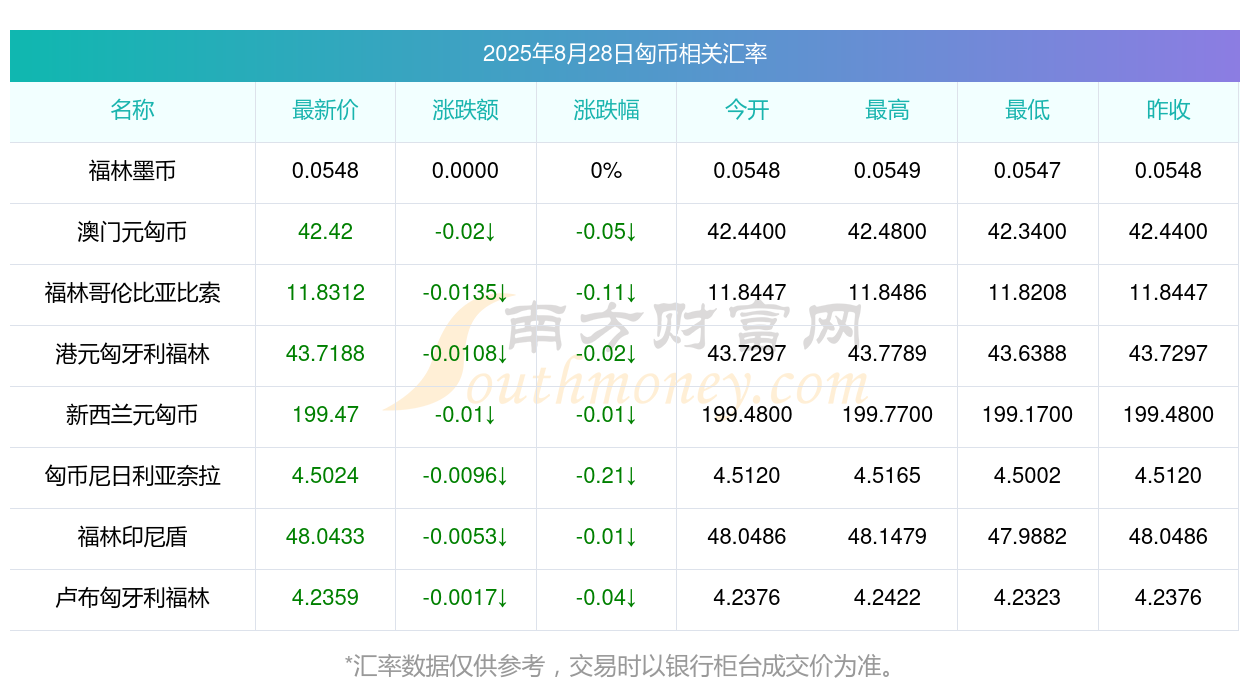The width and height of the screenshot is (1250, 698).
Task: Click change percent -0.05↓
Action: (606, 232)
